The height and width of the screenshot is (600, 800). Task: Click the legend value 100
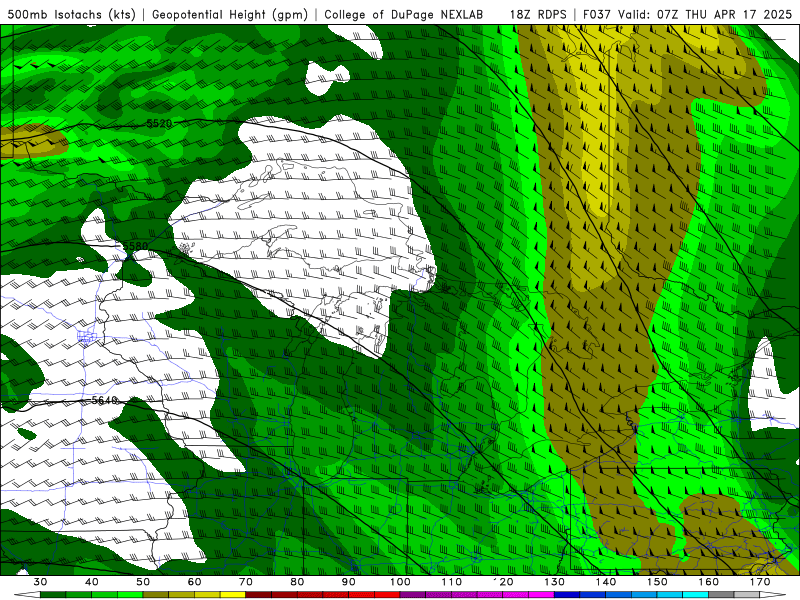[x=400, y=582]
